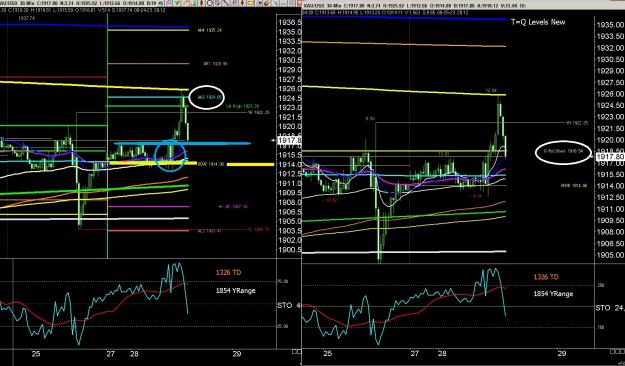The width and height of the screenshot is (625, 366).
Task: Click the '1326 TD' label in right stochastic panel
Action: point(546,277)
